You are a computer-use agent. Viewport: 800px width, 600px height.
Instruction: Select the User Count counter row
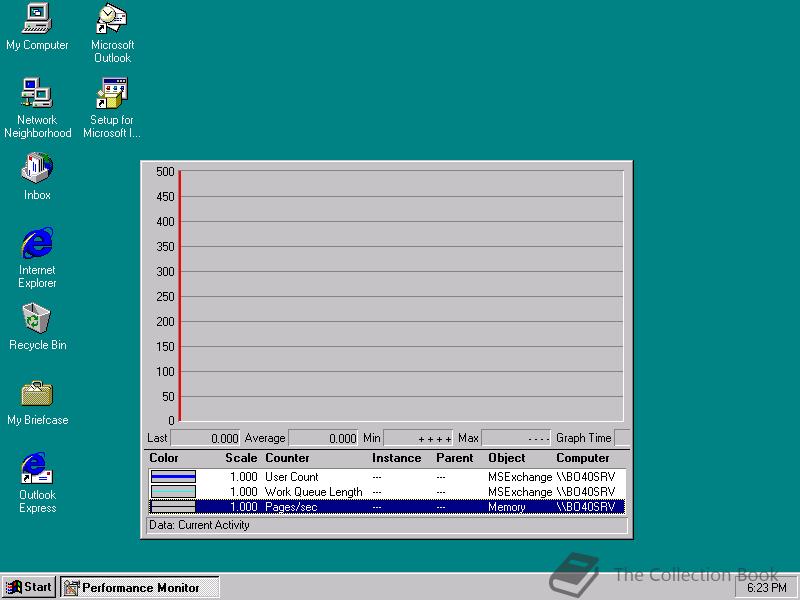[387, 477]
